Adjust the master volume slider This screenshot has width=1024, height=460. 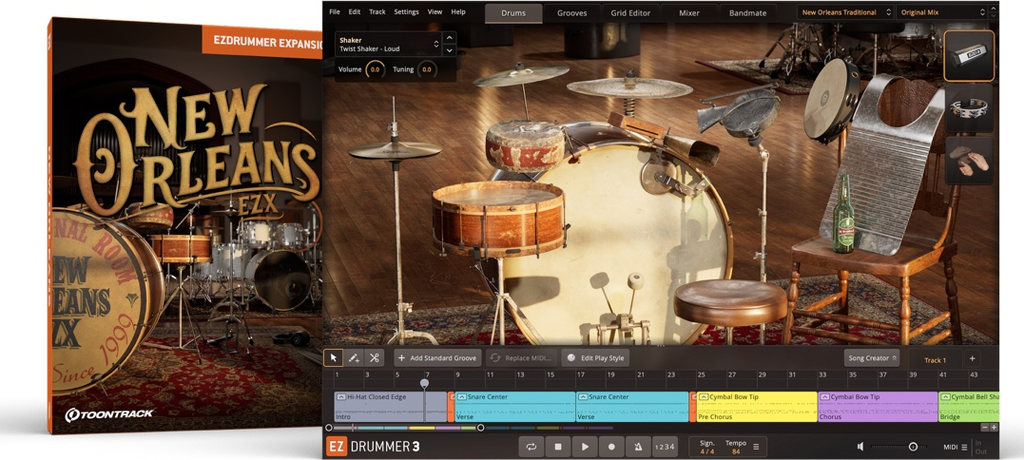coord(912,447)
